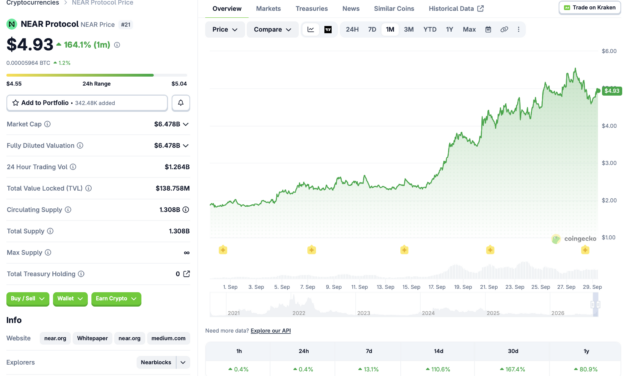
Task: Switch to the Markets tab
Action: point(268,9)
